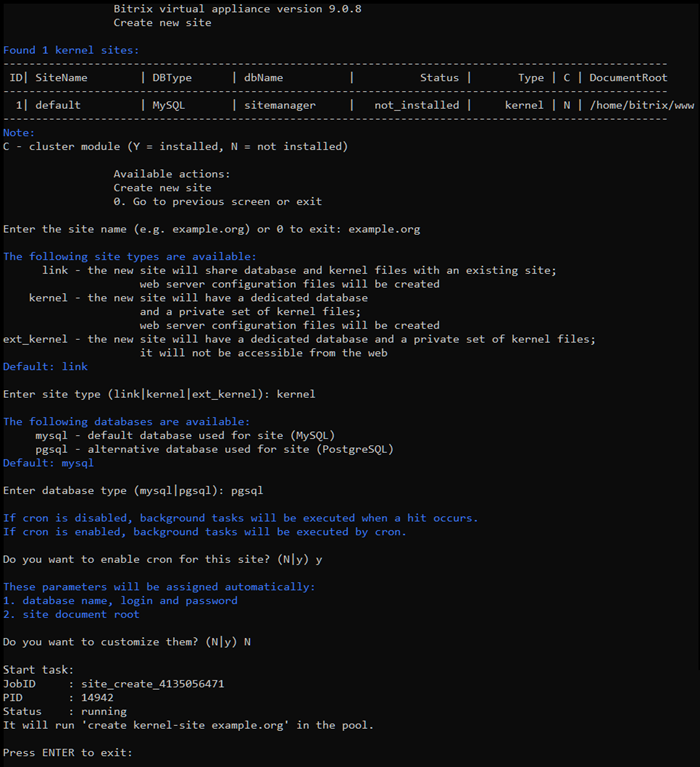Click the 'Press ENTER to exit:' prompt
700x767 pixels.
click(67, 751)
